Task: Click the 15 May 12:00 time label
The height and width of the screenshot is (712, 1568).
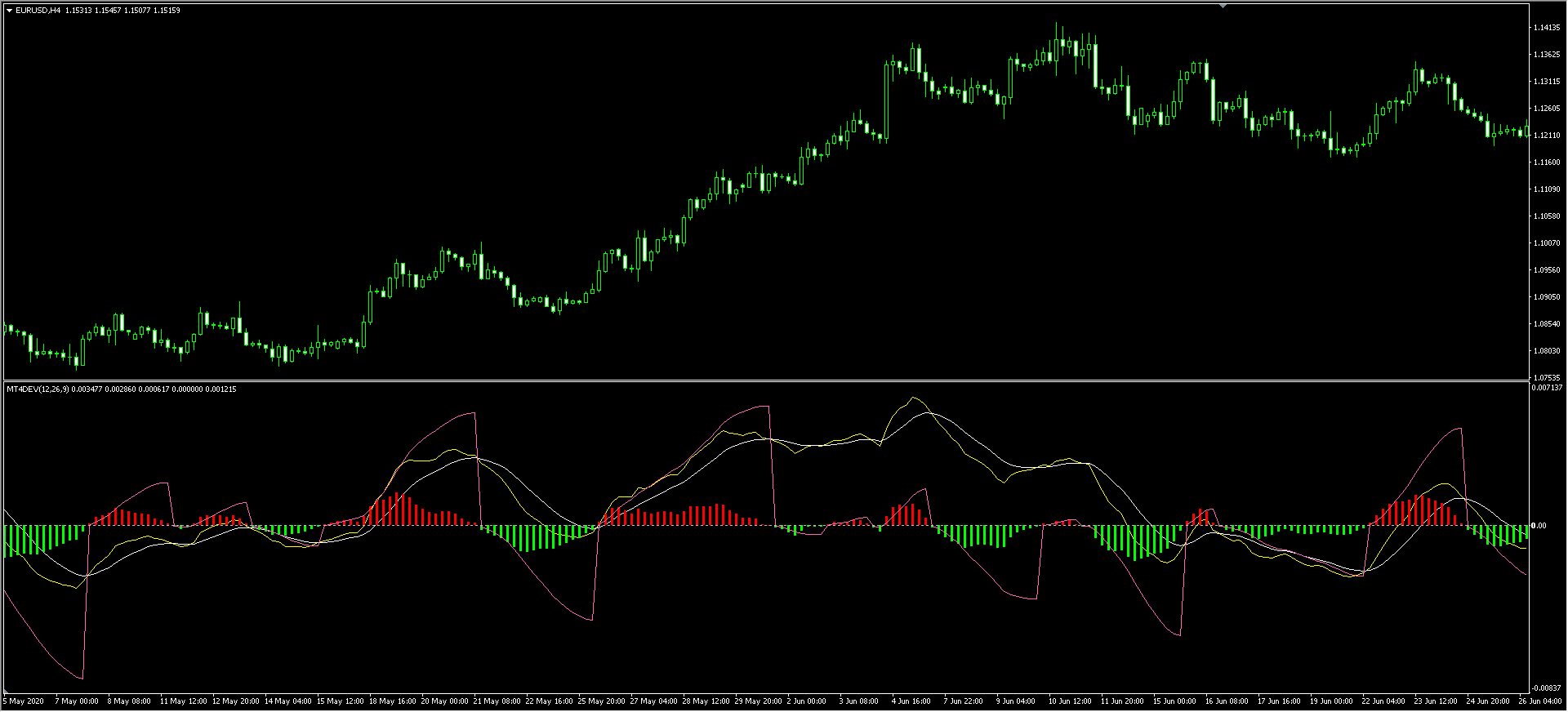Action: (x=341, y=701)
